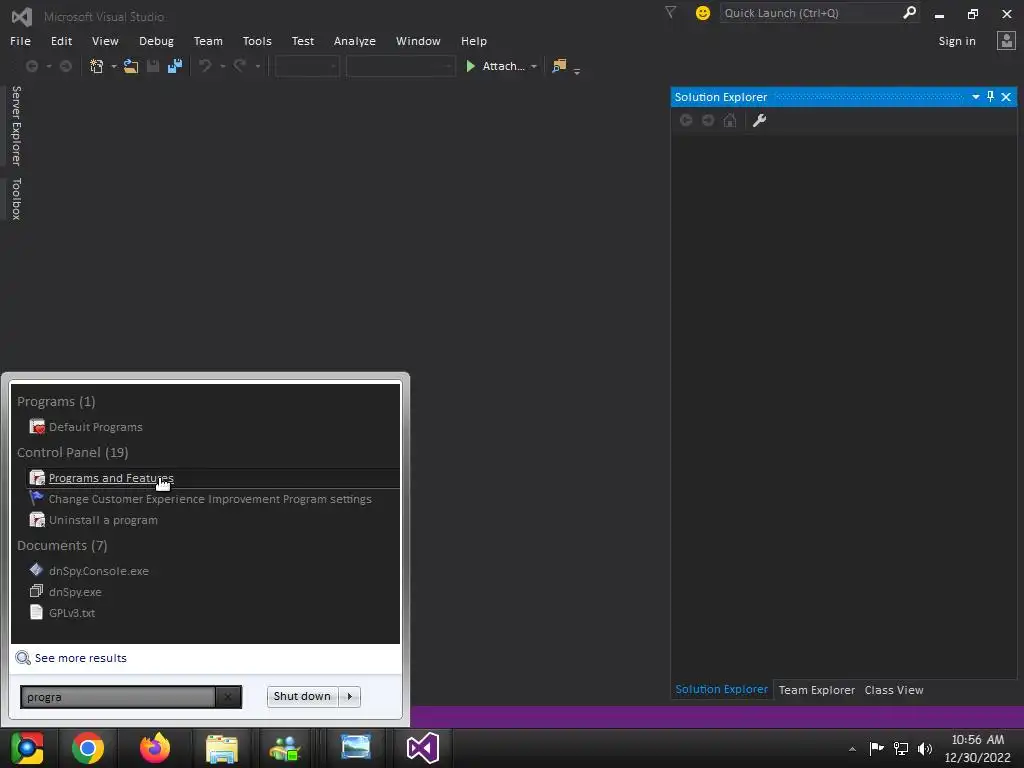Screen dimensions: 1024x768
Task: Open the Server Explorer side tab
Action: [x=16, y=125]
